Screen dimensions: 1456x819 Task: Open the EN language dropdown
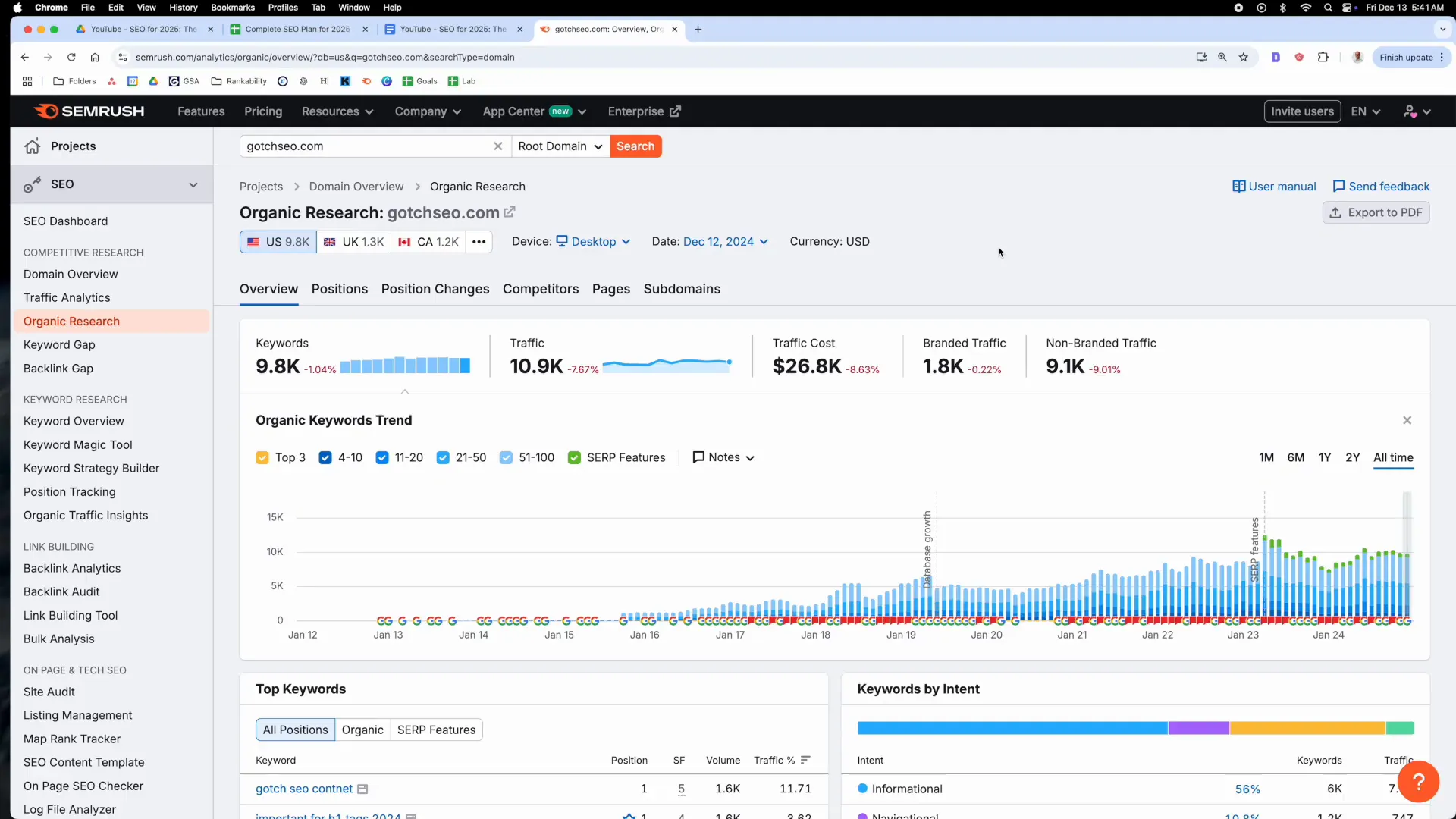(x=1365, y=111)
